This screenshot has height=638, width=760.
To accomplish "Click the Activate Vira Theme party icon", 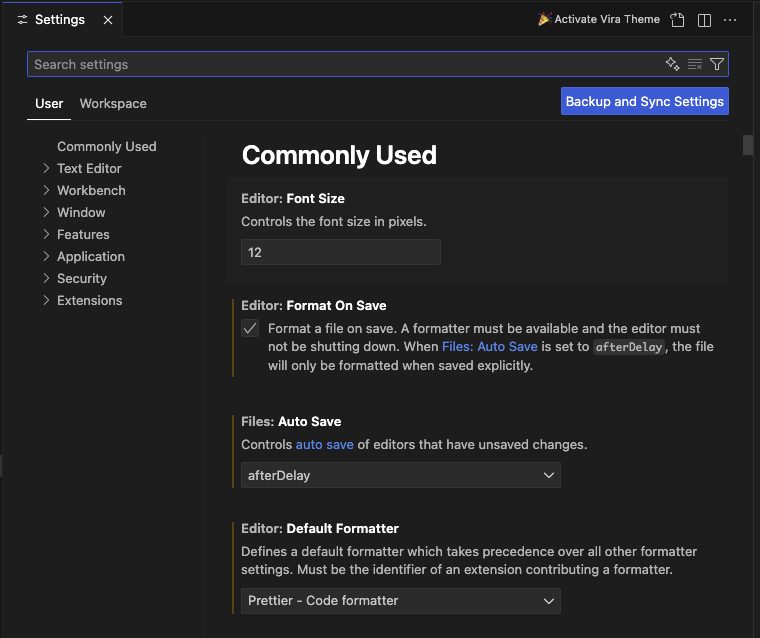I will pos(544,19).
